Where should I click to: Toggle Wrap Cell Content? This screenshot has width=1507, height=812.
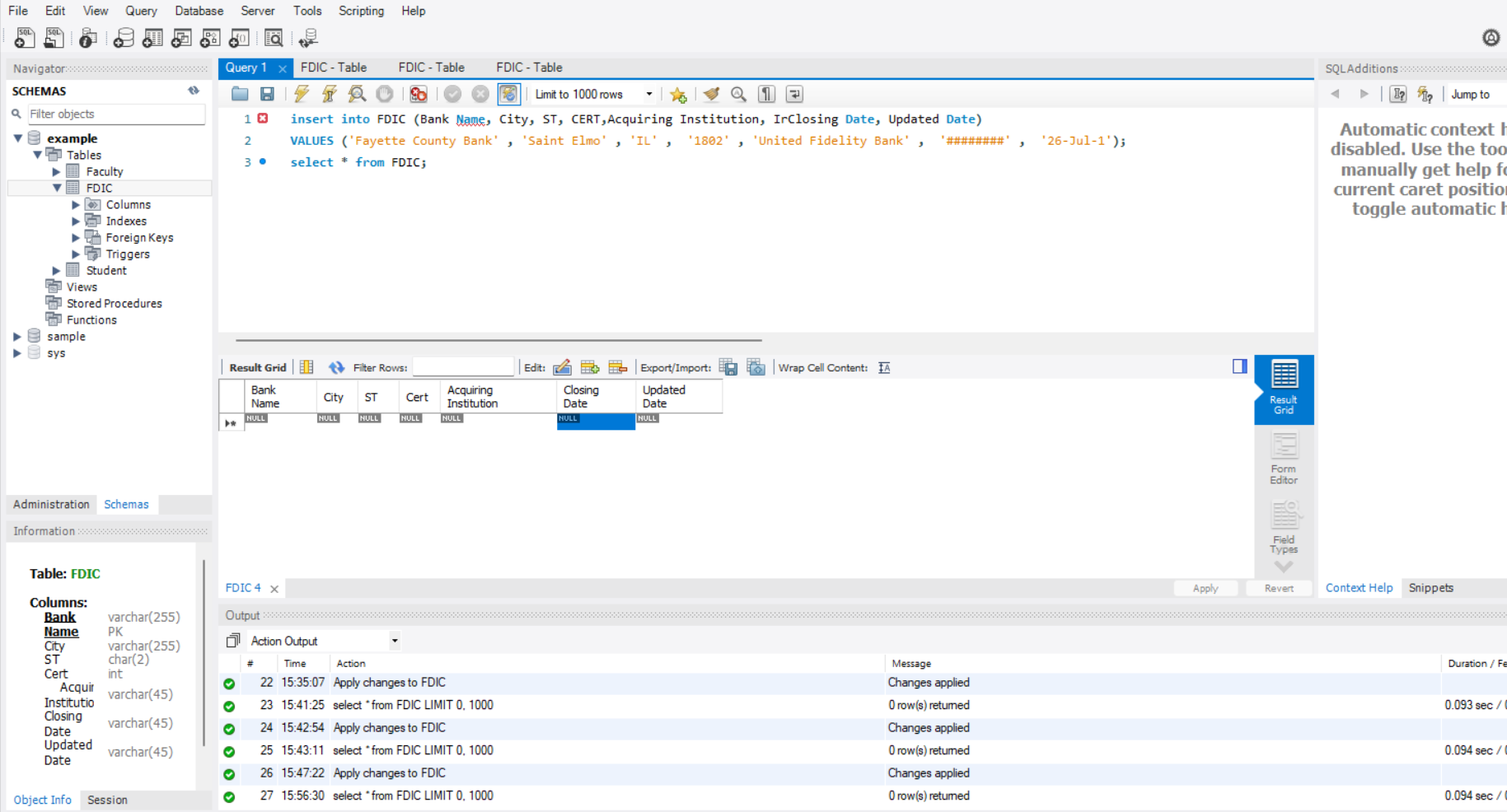(883, 367)
